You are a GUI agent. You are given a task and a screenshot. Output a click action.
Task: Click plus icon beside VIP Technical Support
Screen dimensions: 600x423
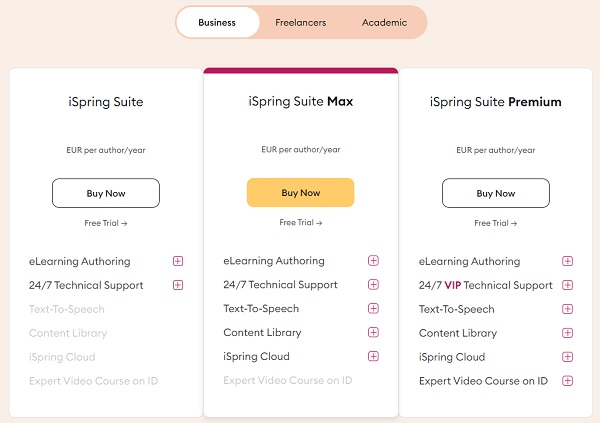pyautogui.click(x=568, y=286)
